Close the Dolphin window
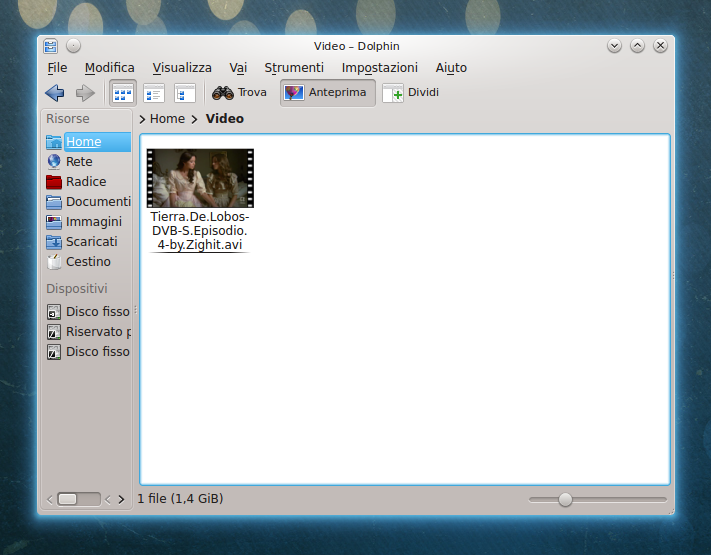 point(660,46)
